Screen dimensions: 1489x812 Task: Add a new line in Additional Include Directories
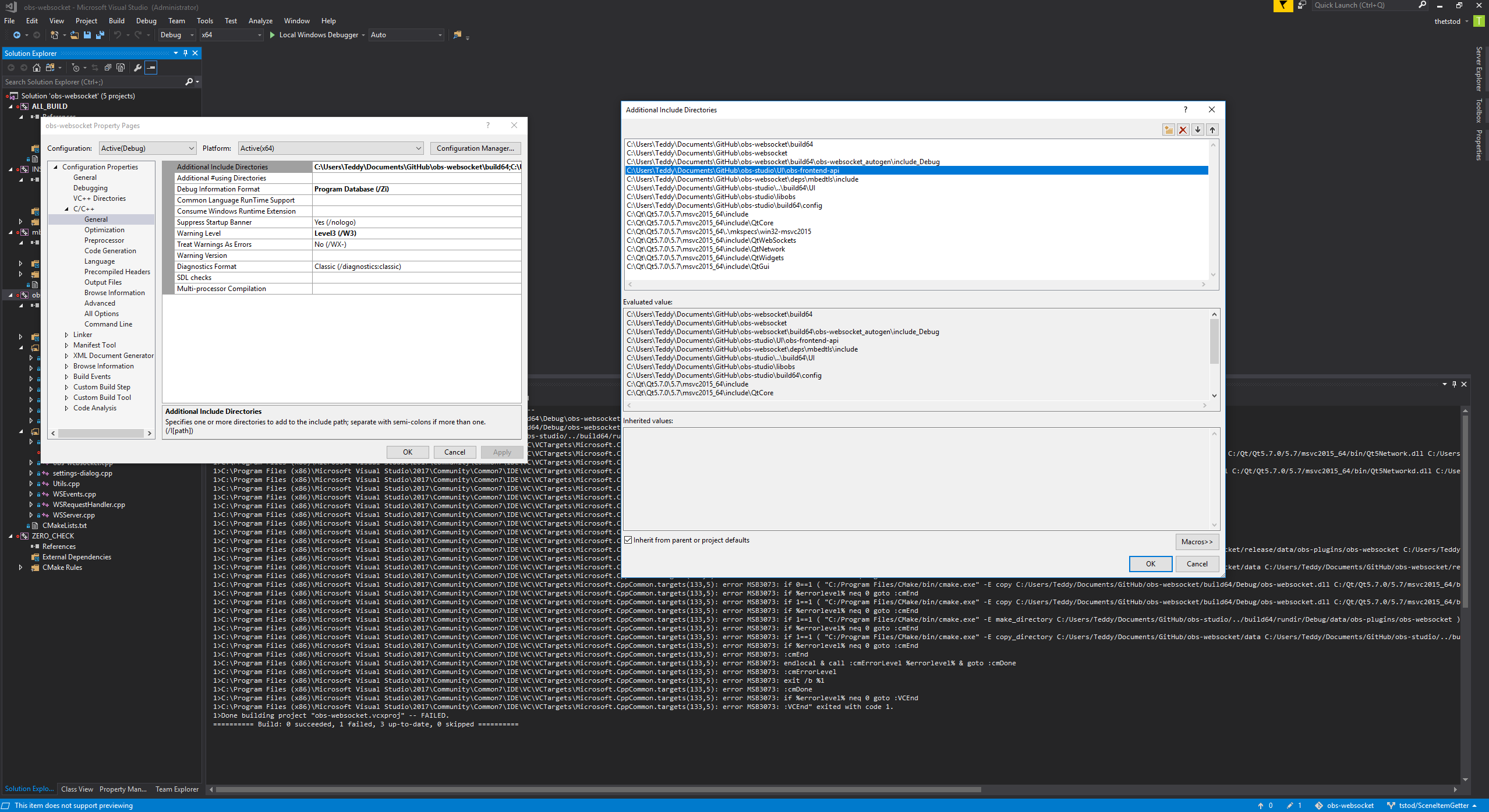pyautogui.click(x=1169, y=130)
